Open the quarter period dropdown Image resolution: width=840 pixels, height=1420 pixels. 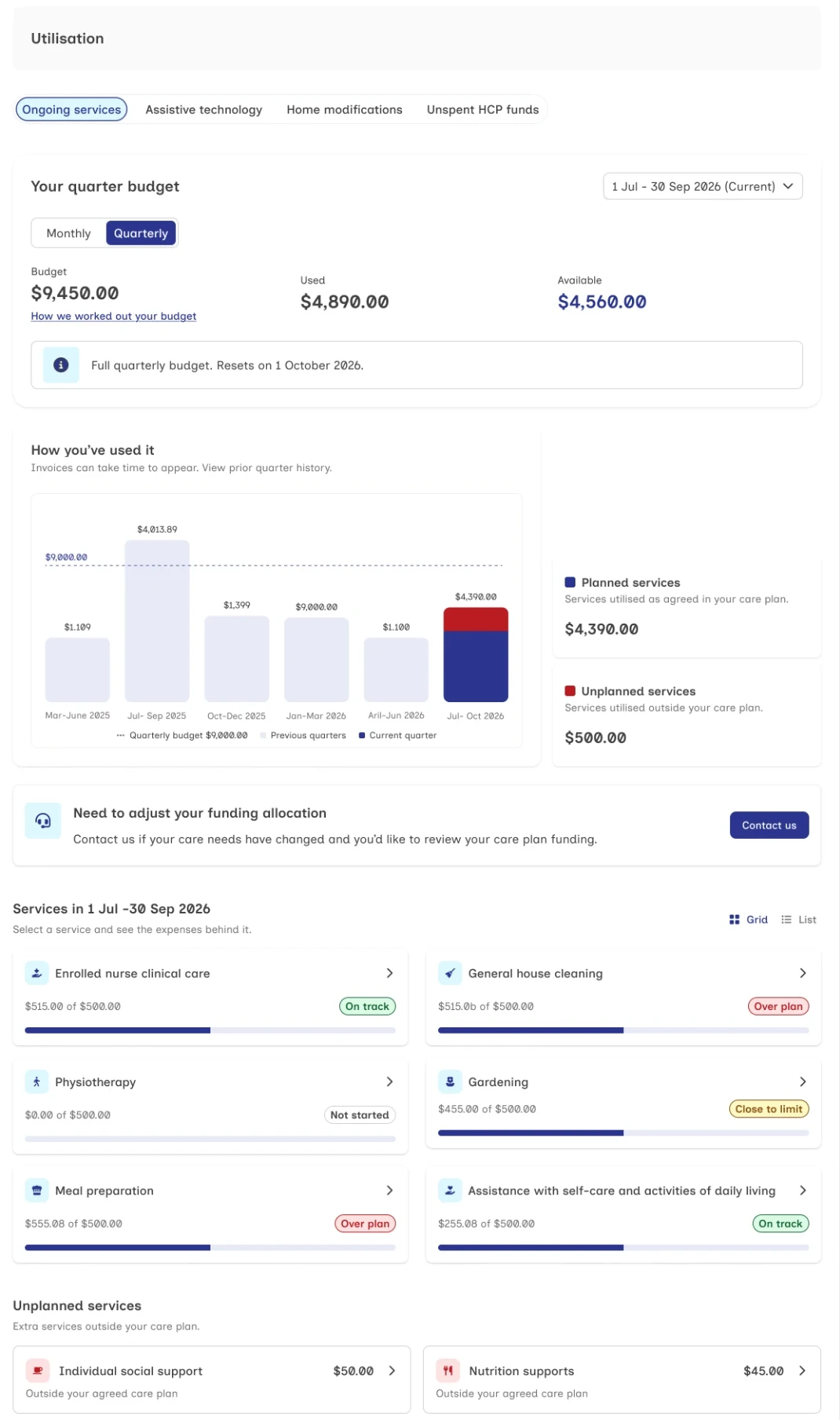point(703,186)
